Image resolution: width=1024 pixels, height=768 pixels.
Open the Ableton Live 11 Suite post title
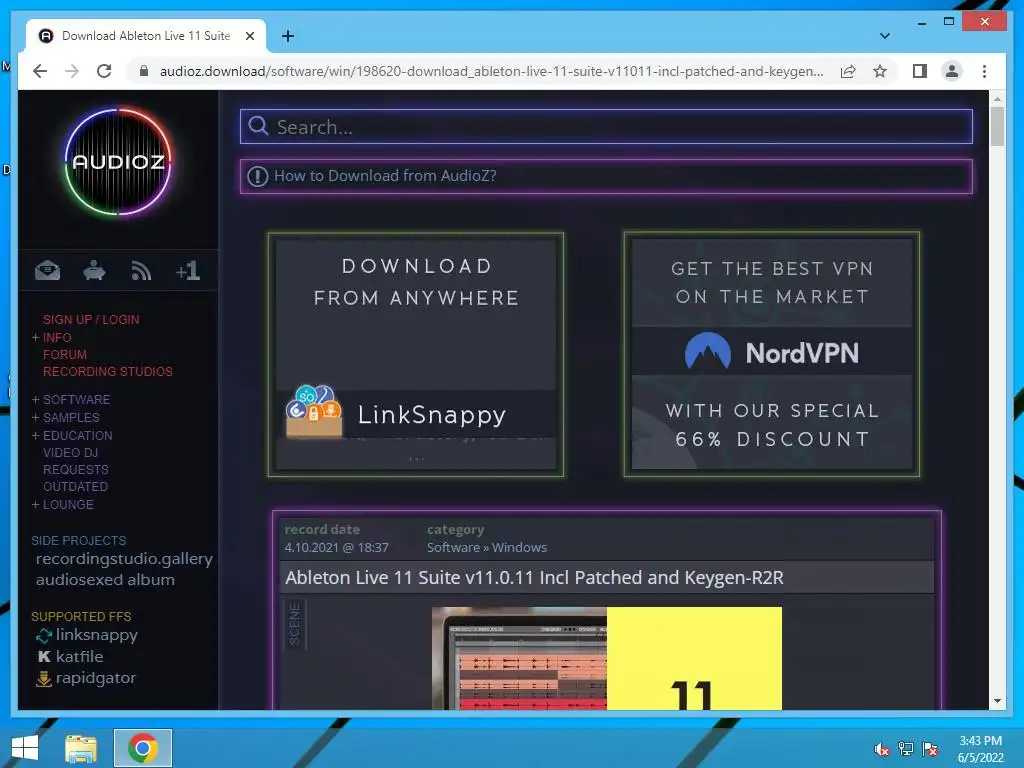[x=534, y=577]
